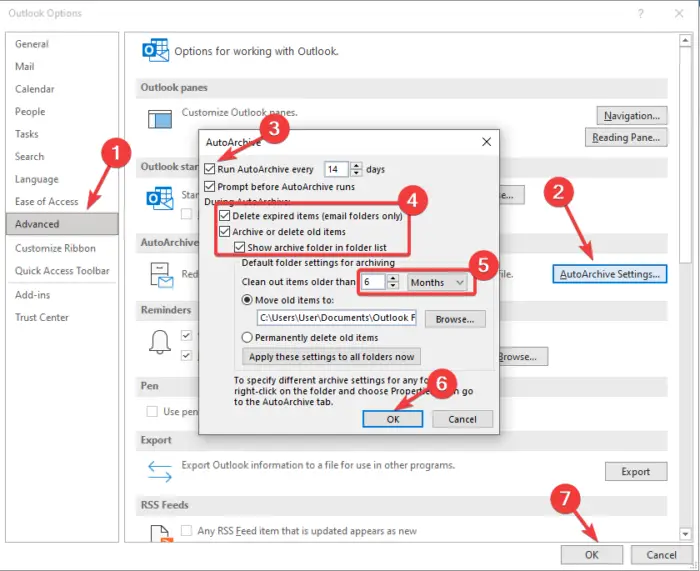The width and height of the screenshot is (700, 571).
Task: Click scrollbar down arrow in options pane
Action: pos(685,534)
